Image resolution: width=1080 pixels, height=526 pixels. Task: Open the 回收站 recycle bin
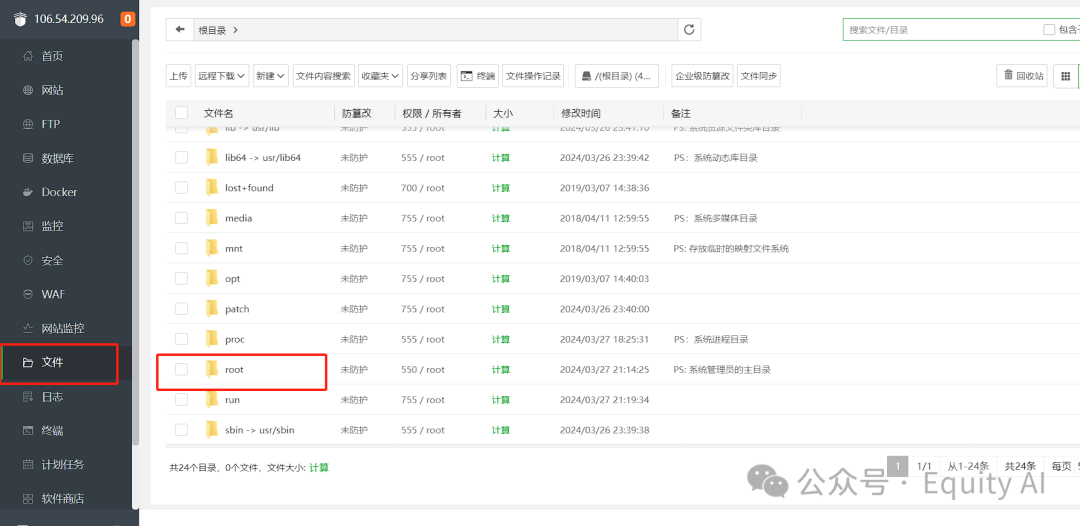pyautogui.click(x=1021, y=76)
